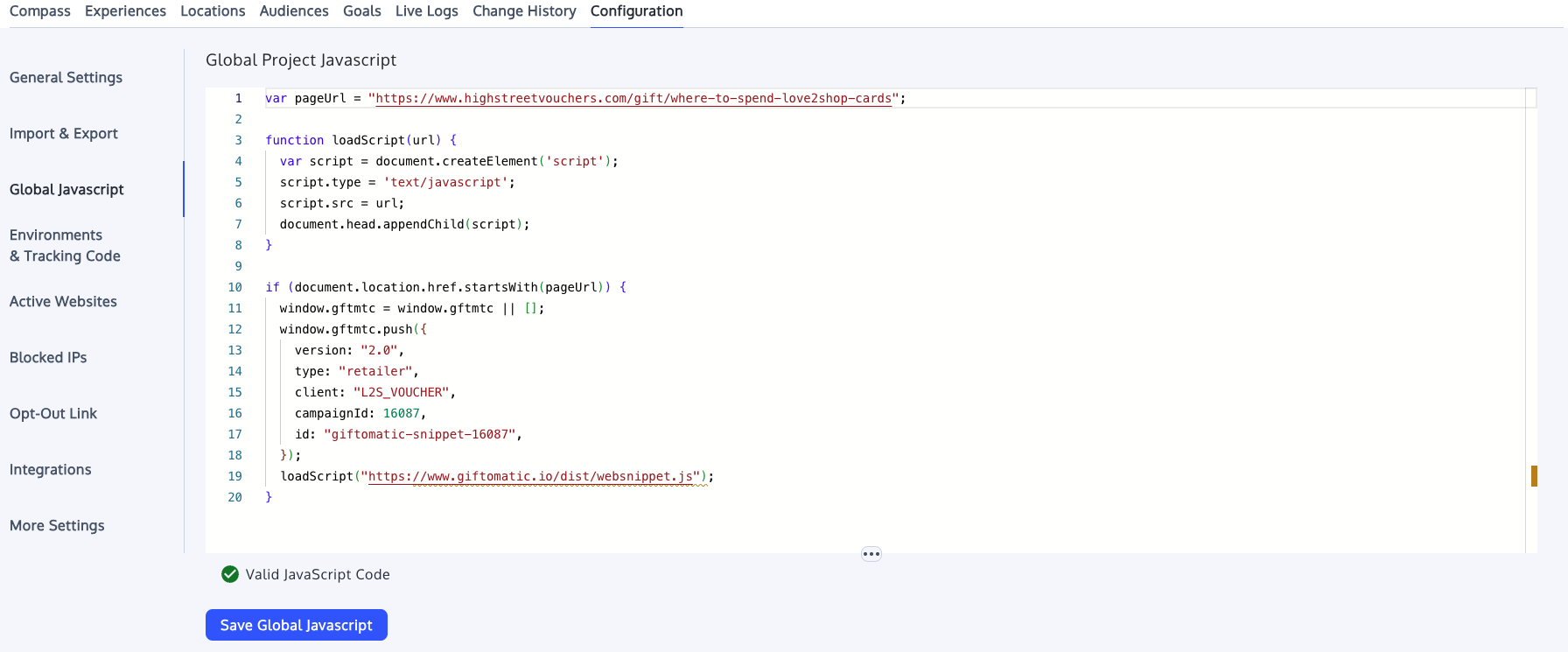
Task: Go to the Locations tab
Action: (213, 11)
